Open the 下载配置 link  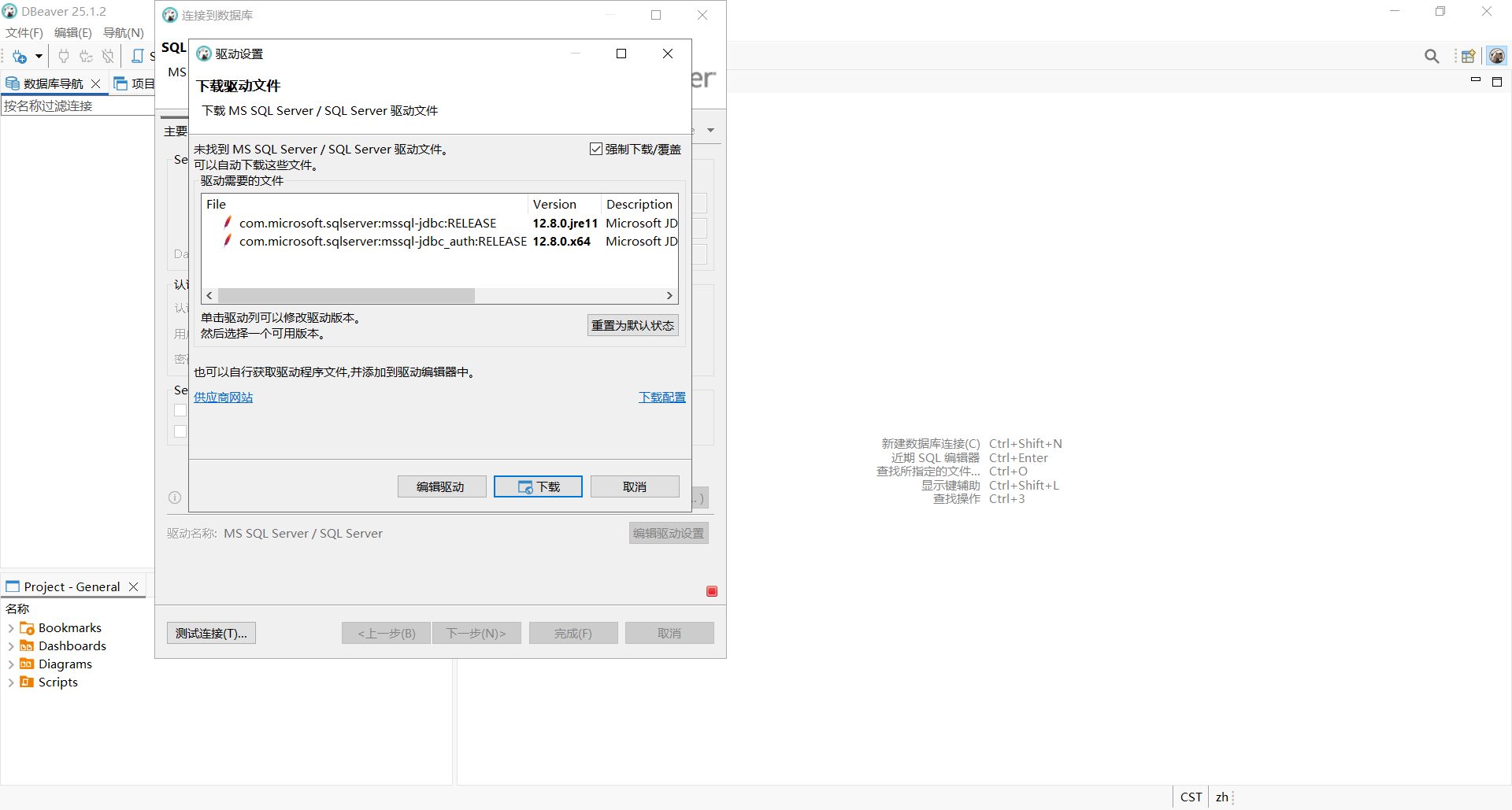click(662, 398)
